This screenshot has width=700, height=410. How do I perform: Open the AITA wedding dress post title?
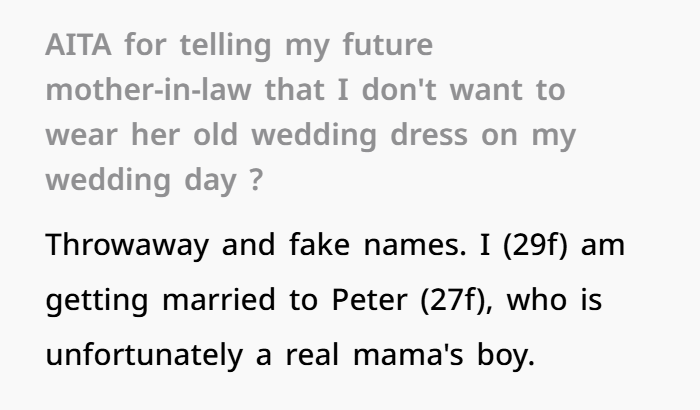pos(311,113)
